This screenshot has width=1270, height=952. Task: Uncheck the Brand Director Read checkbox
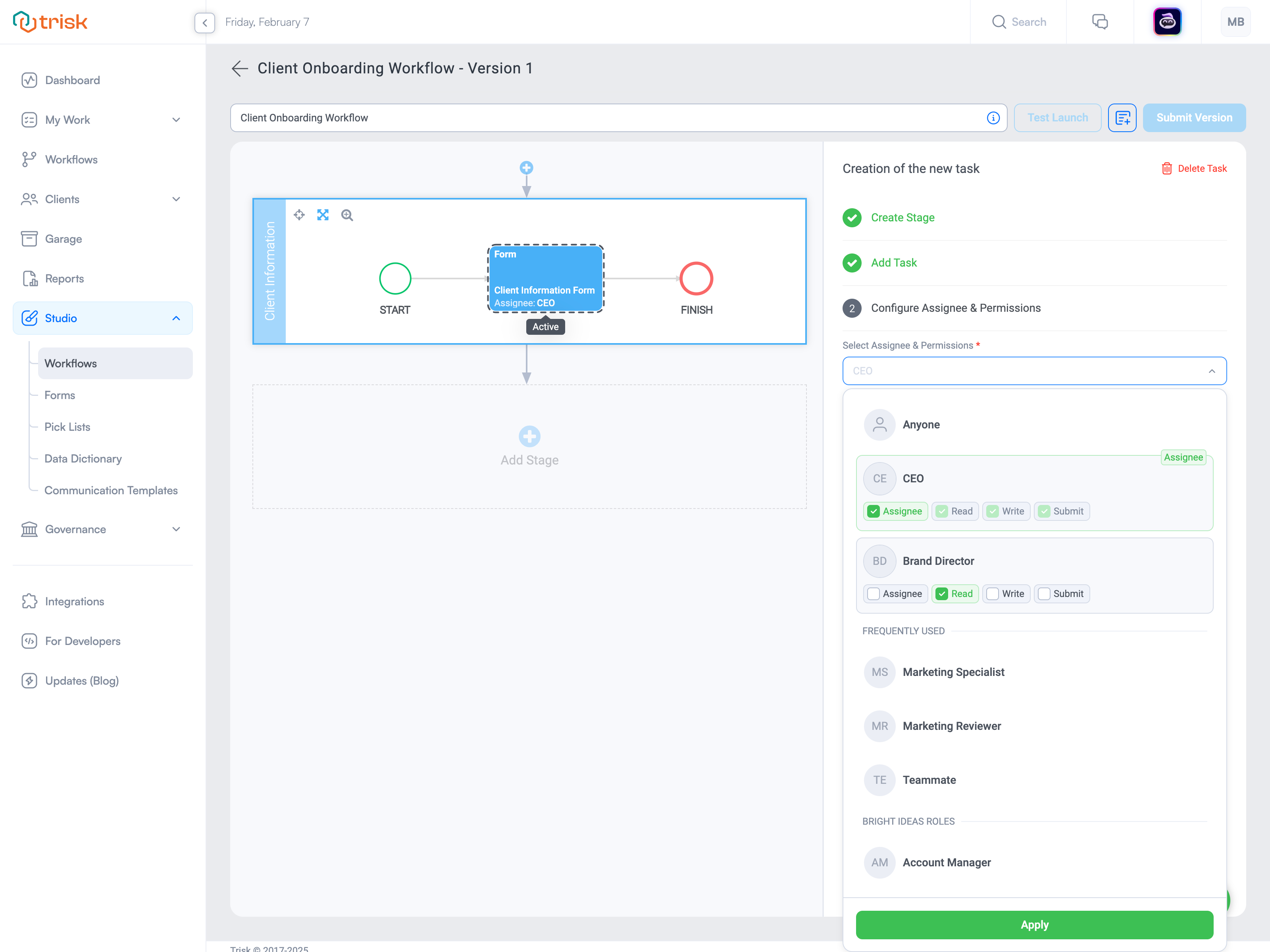942,594
